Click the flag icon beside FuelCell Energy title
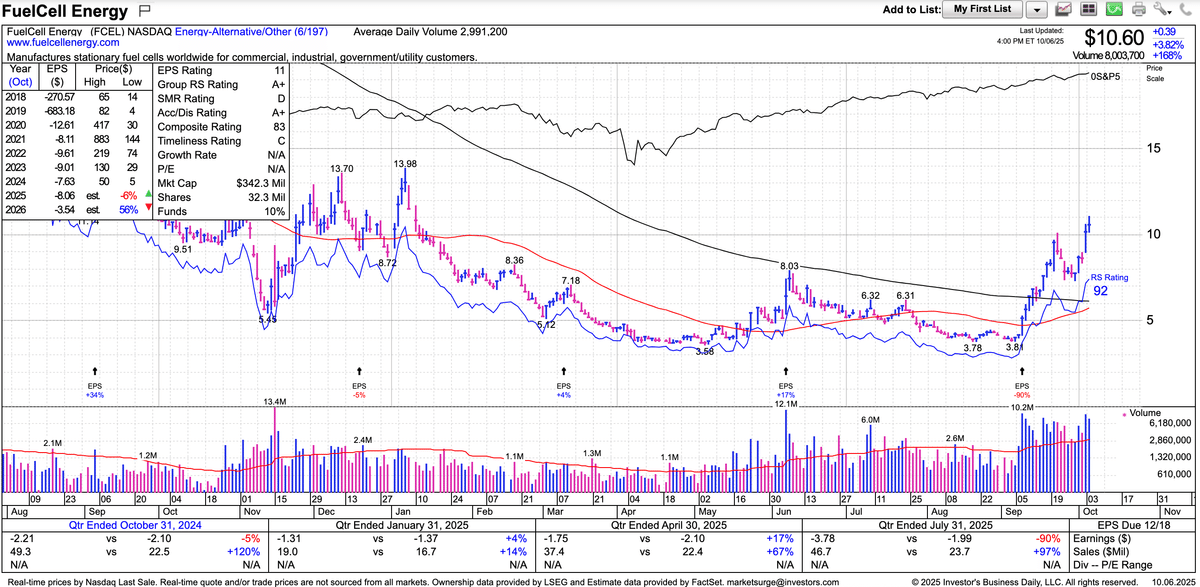This screenshot has width=1200, height=587. coord(145,12)
